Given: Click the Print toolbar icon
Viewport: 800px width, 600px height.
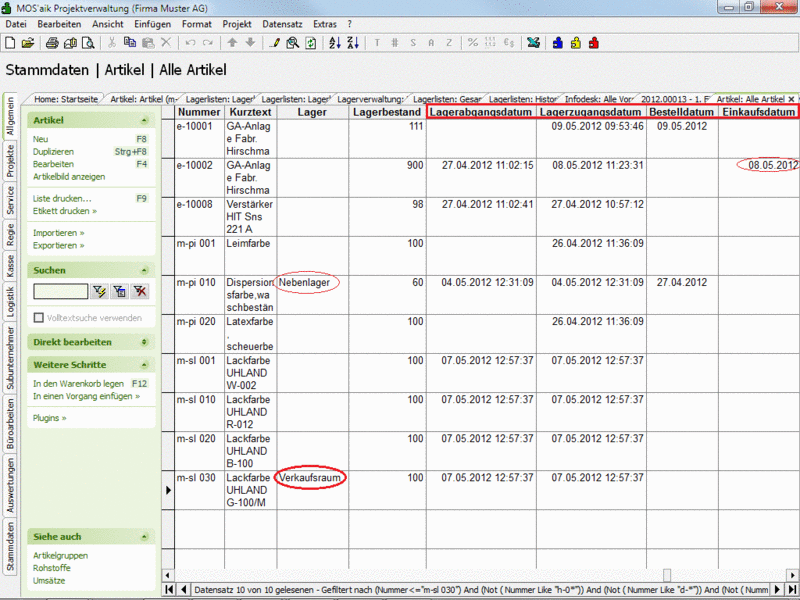Looking at the screenshot, I should 52,43.
